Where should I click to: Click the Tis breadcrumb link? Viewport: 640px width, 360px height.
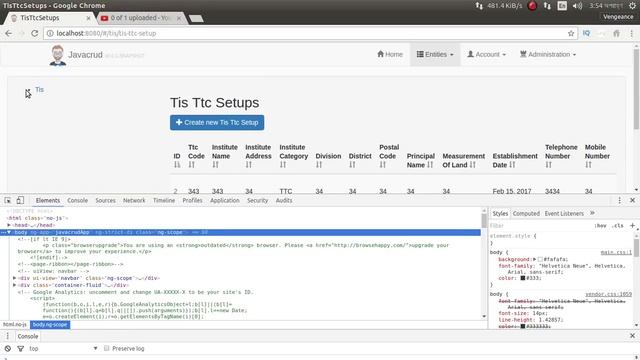click(x=39, y=89)
